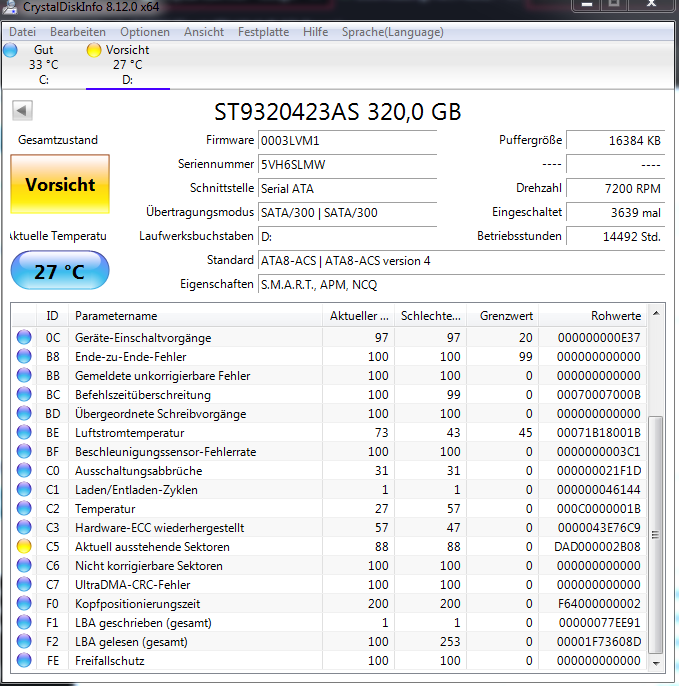Viewport: 679px width, 686px height.
Task: Select raw value DAD000002B08
Action: point(597,546)
